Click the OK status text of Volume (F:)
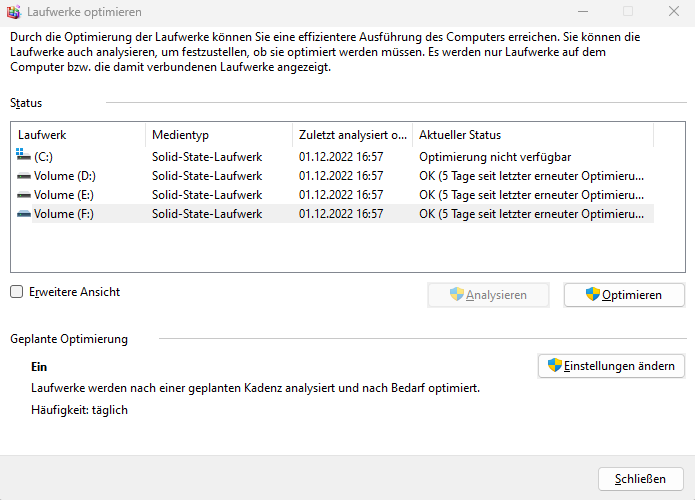 pyautogui.click(x=531, y=214)
